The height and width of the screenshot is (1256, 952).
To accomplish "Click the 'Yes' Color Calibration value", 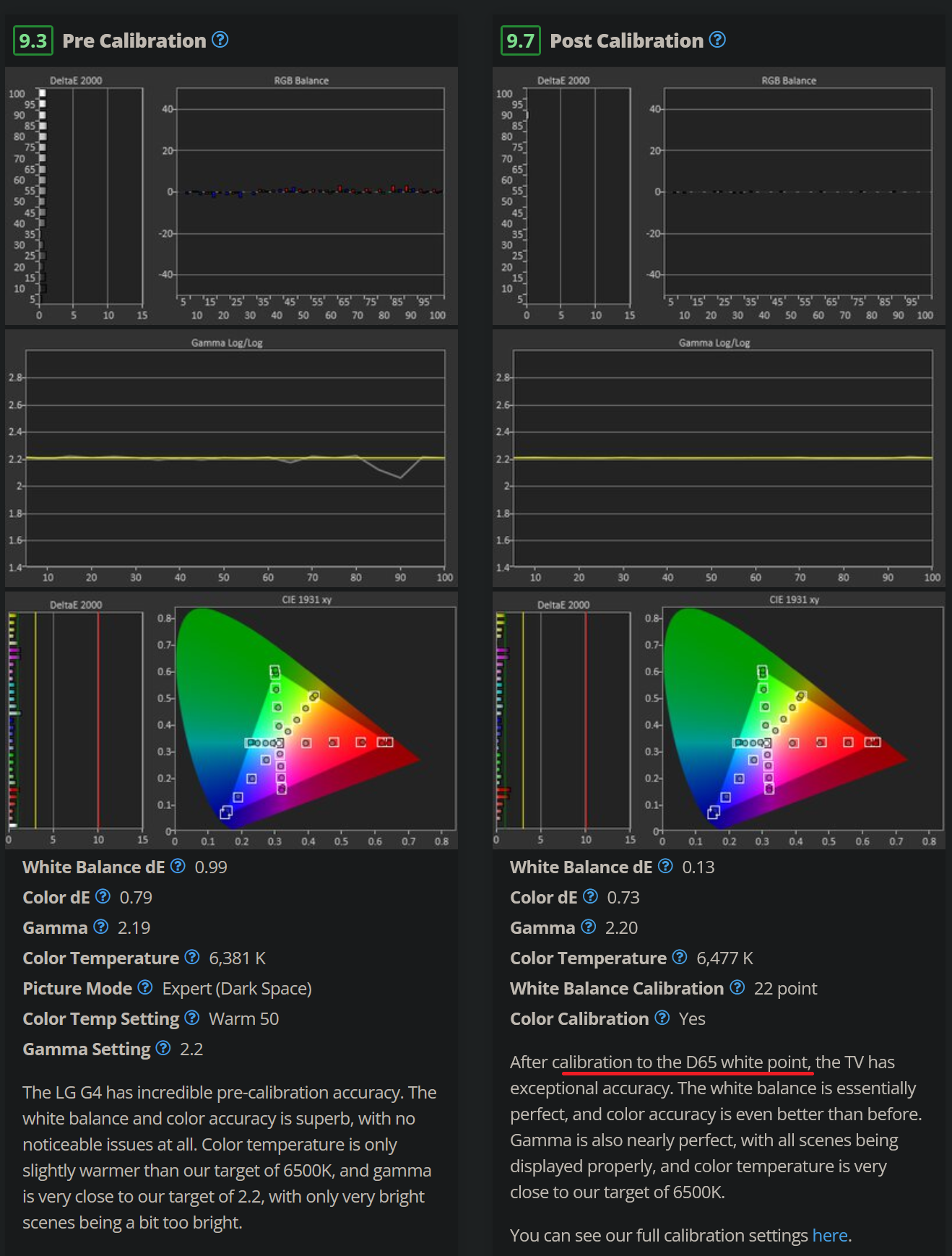I will (692, 1018).
